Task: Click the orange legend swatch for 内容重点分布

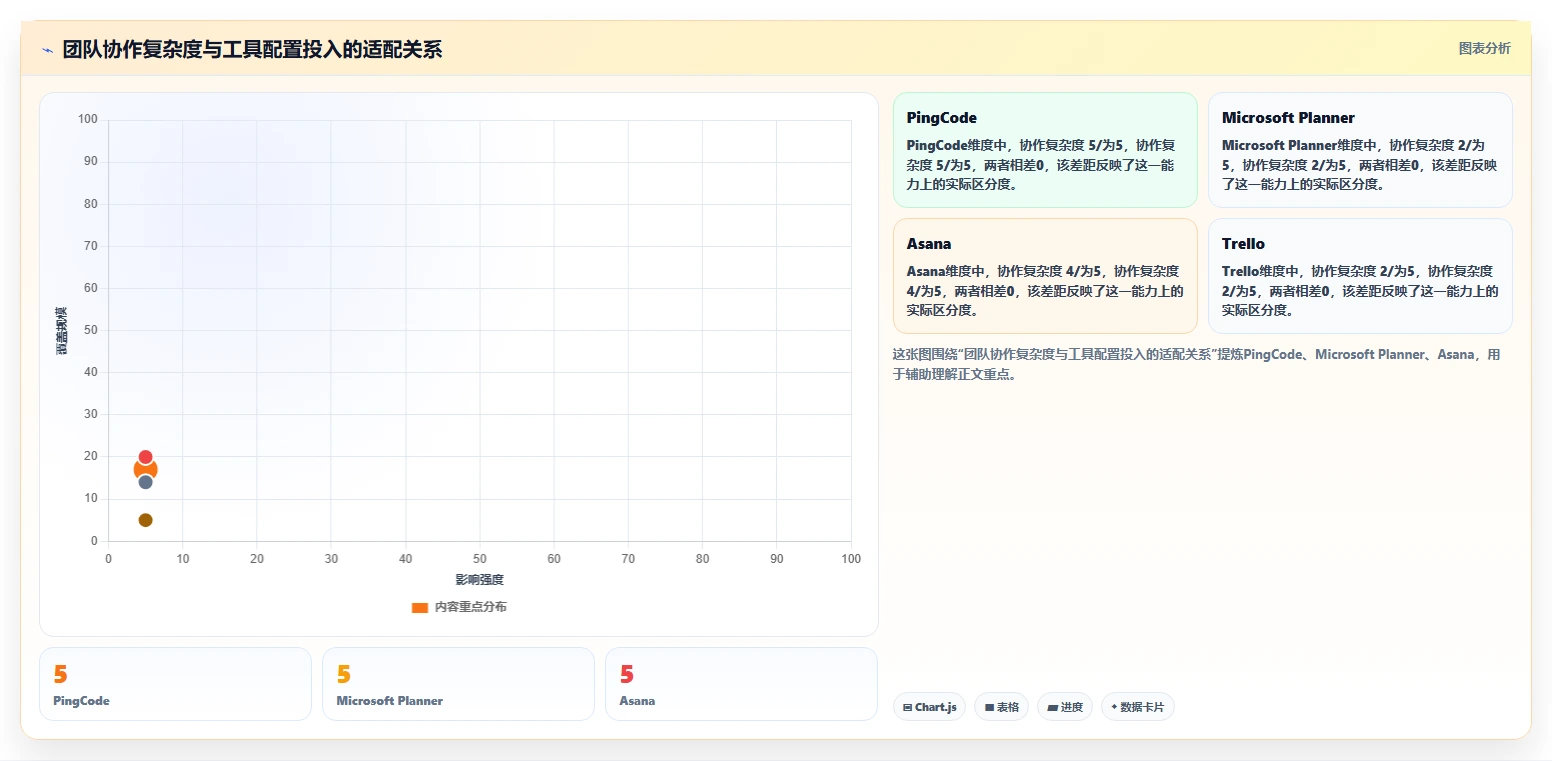Action: pyautogui.click(x=420, y=608)
